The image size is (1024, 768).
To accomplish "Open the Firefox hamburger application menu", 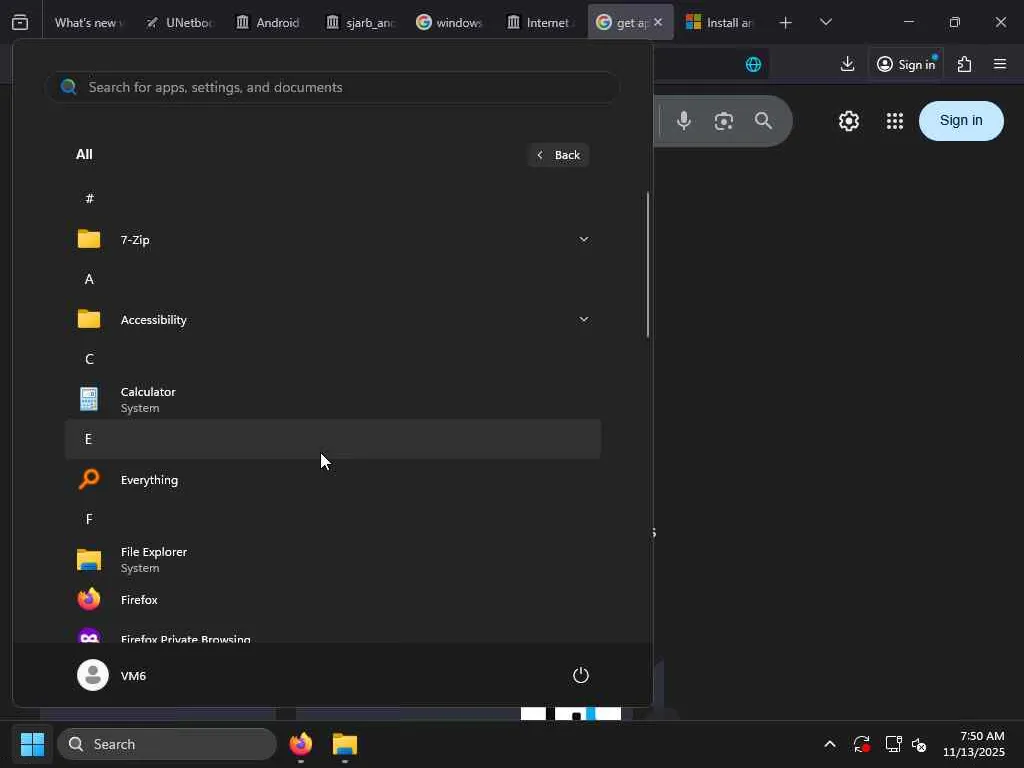I will click(x=999, y=64).
